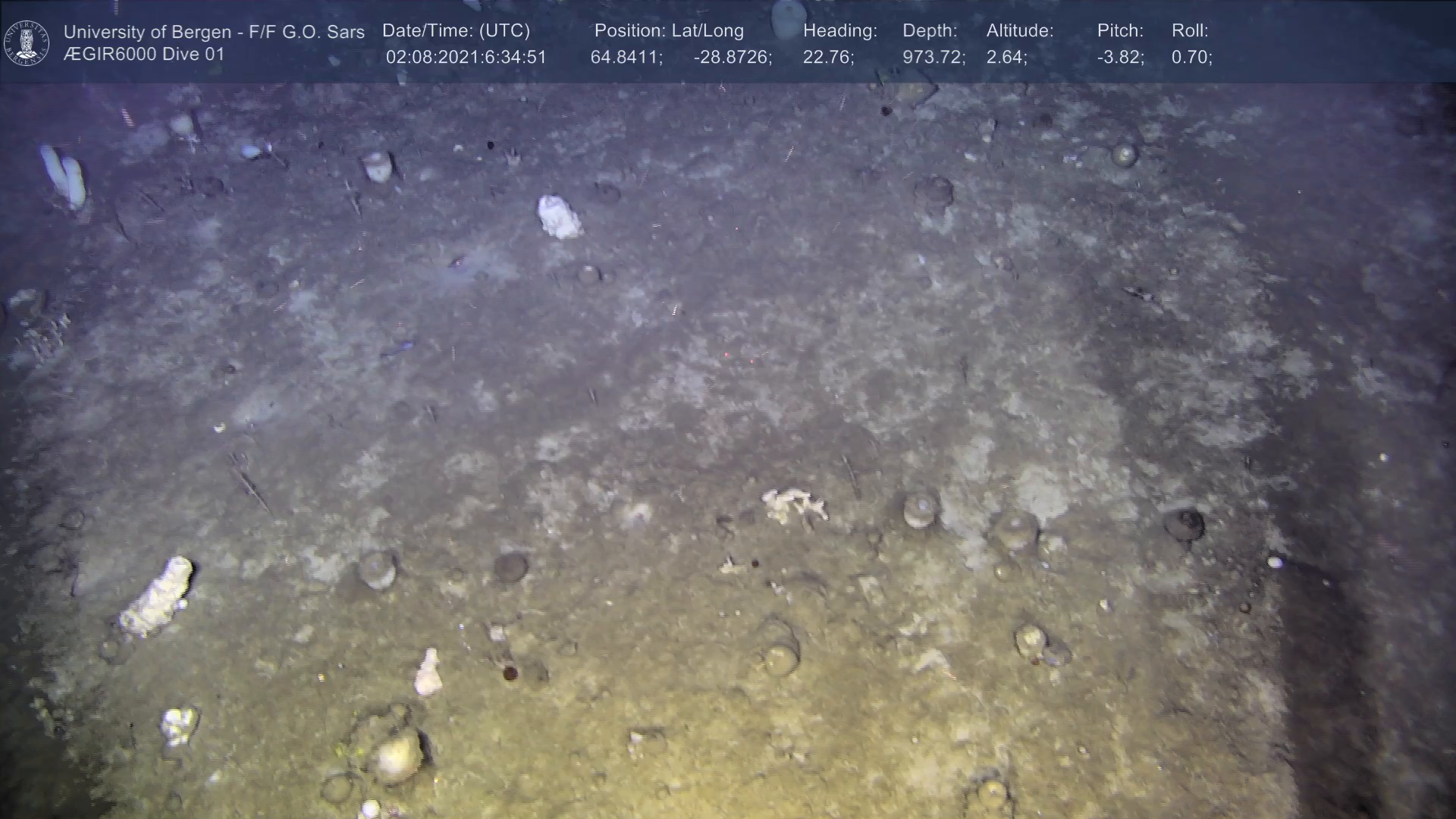The width and height of the screenshot is (1456, 819).
Task: Click the University of Bergen vessel title
Action: click(214, 32)
